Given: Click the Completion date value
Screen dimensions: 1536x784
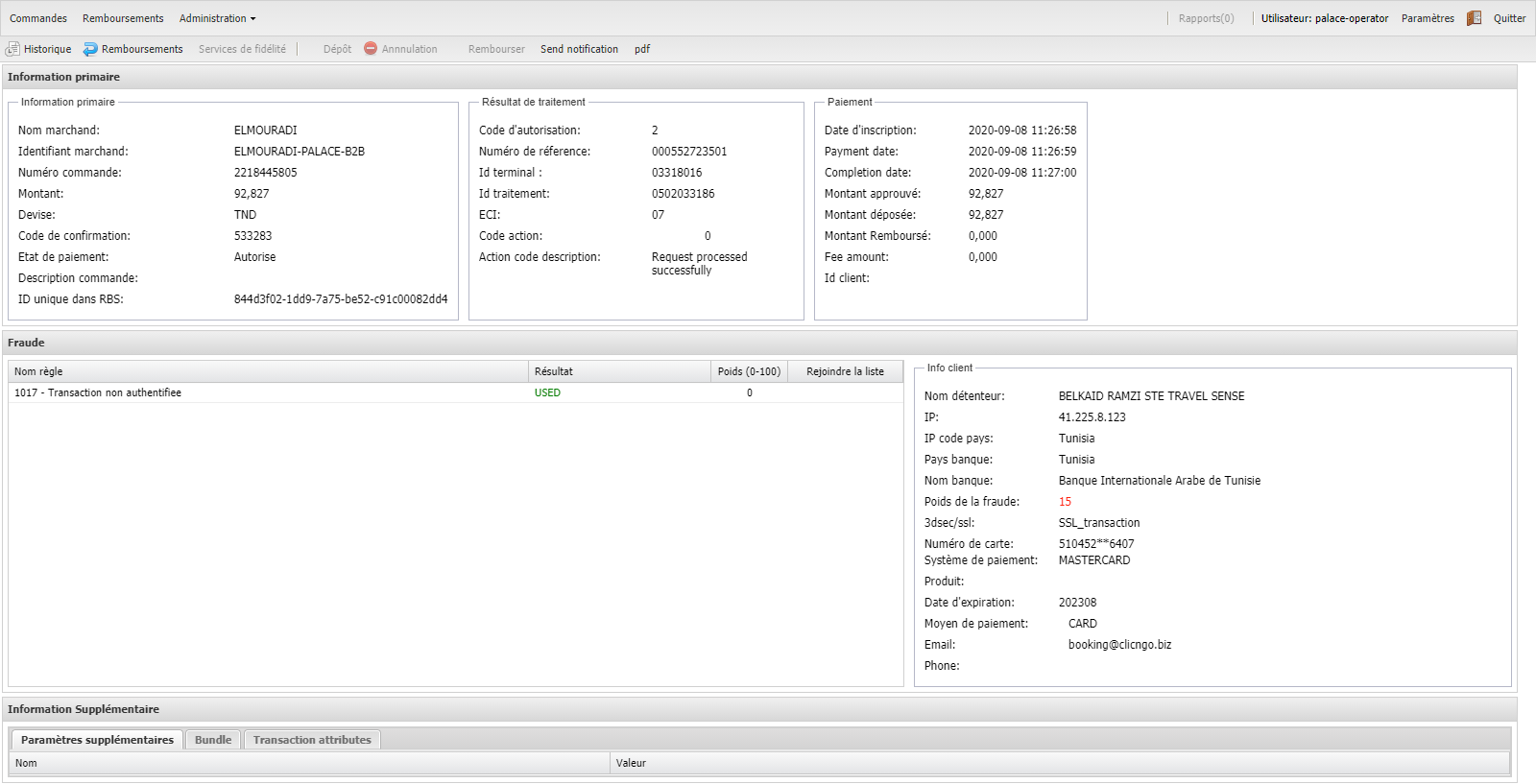Looking at the screenshot, I should point(1022,173).
